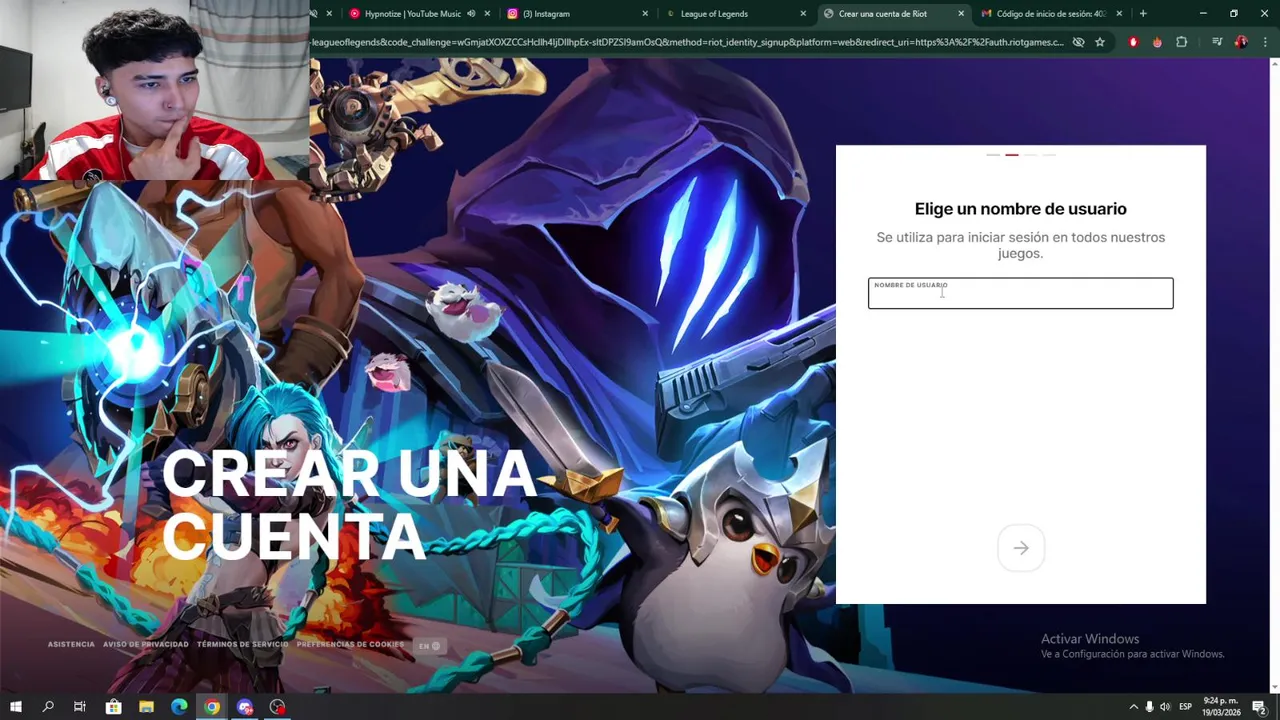Open Task View on the taskbar
This screenshot has height=720, width=1280.
[80, 707]
